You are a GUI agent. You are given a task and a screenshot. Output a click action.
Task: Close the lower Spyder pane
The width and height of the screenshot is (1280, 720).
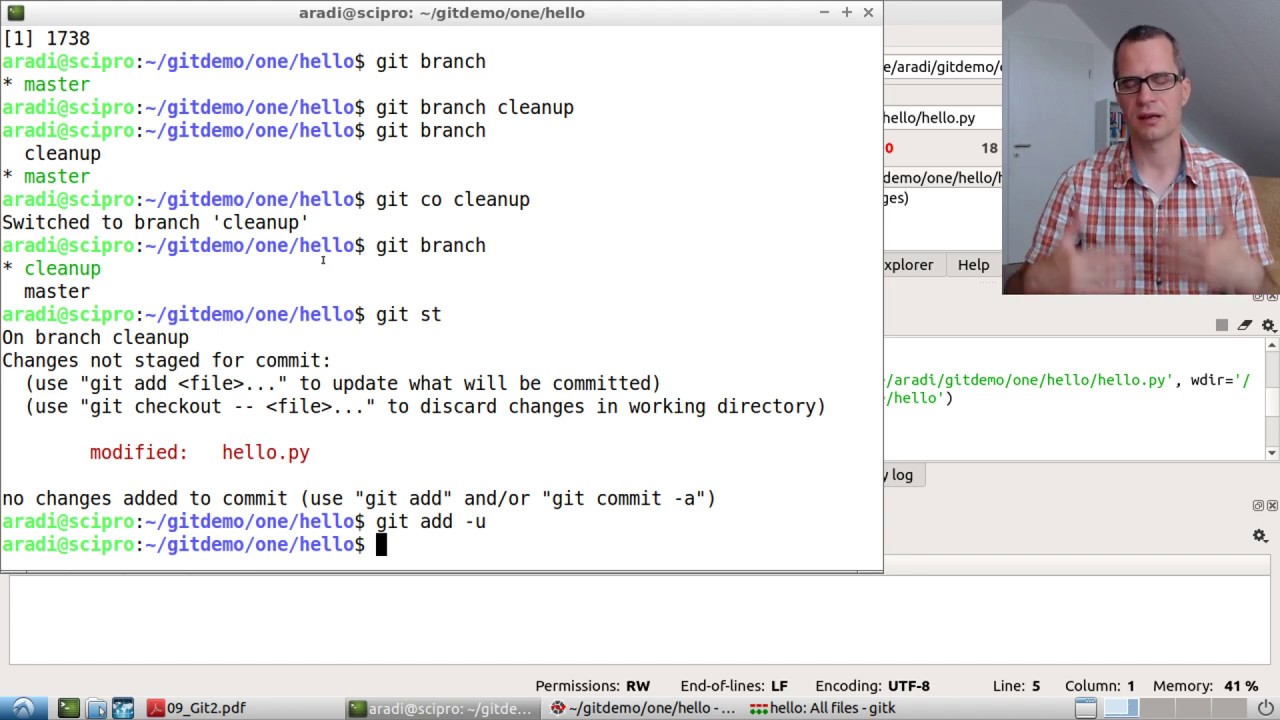click(x=1272, y=506)
